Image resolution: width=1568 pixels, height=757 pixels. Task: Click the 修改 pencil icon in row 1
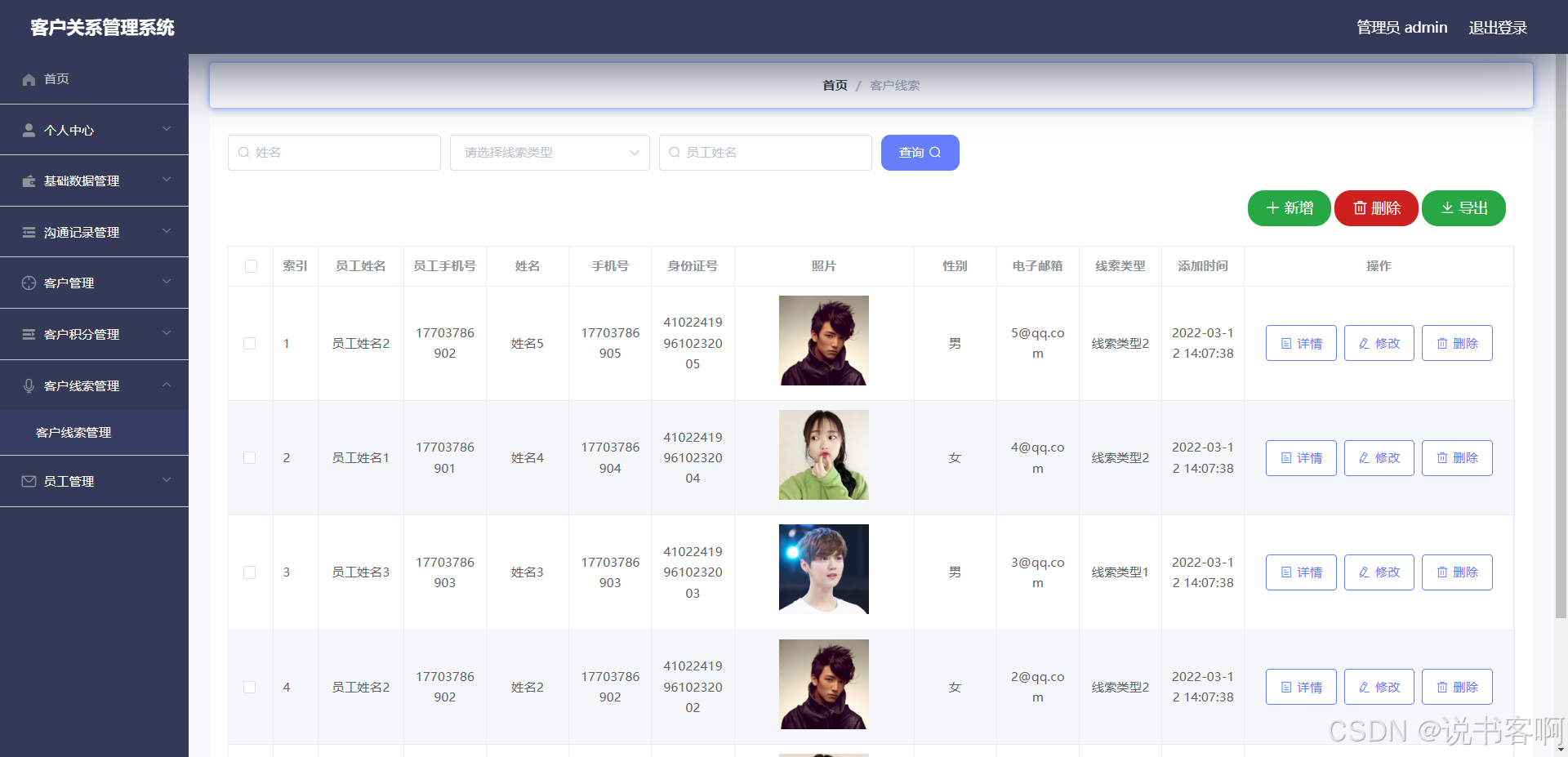point(1365,344)
